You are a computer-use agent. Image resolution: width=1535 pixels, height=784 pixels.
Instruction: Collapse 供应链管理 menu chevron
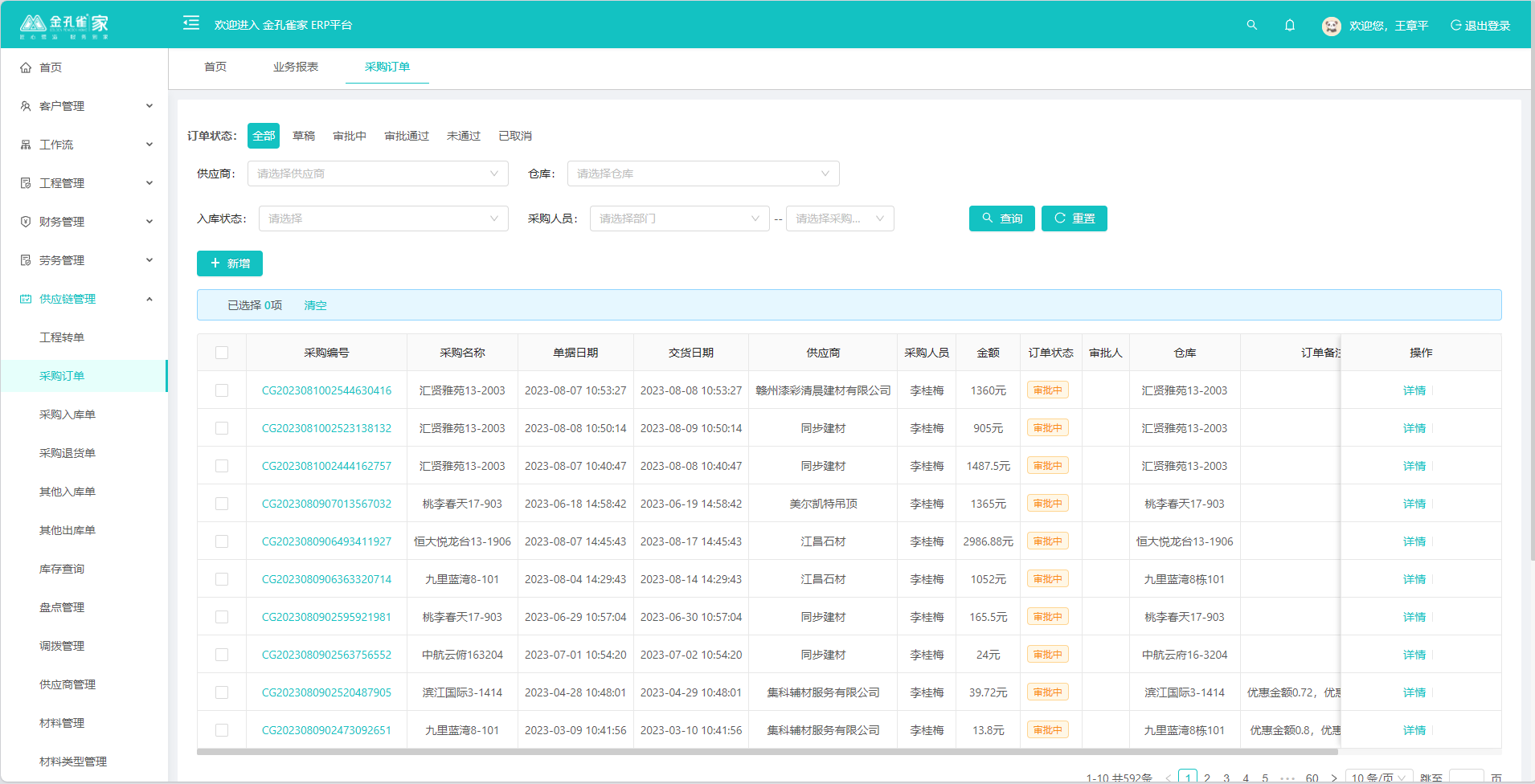pos(149,299)
